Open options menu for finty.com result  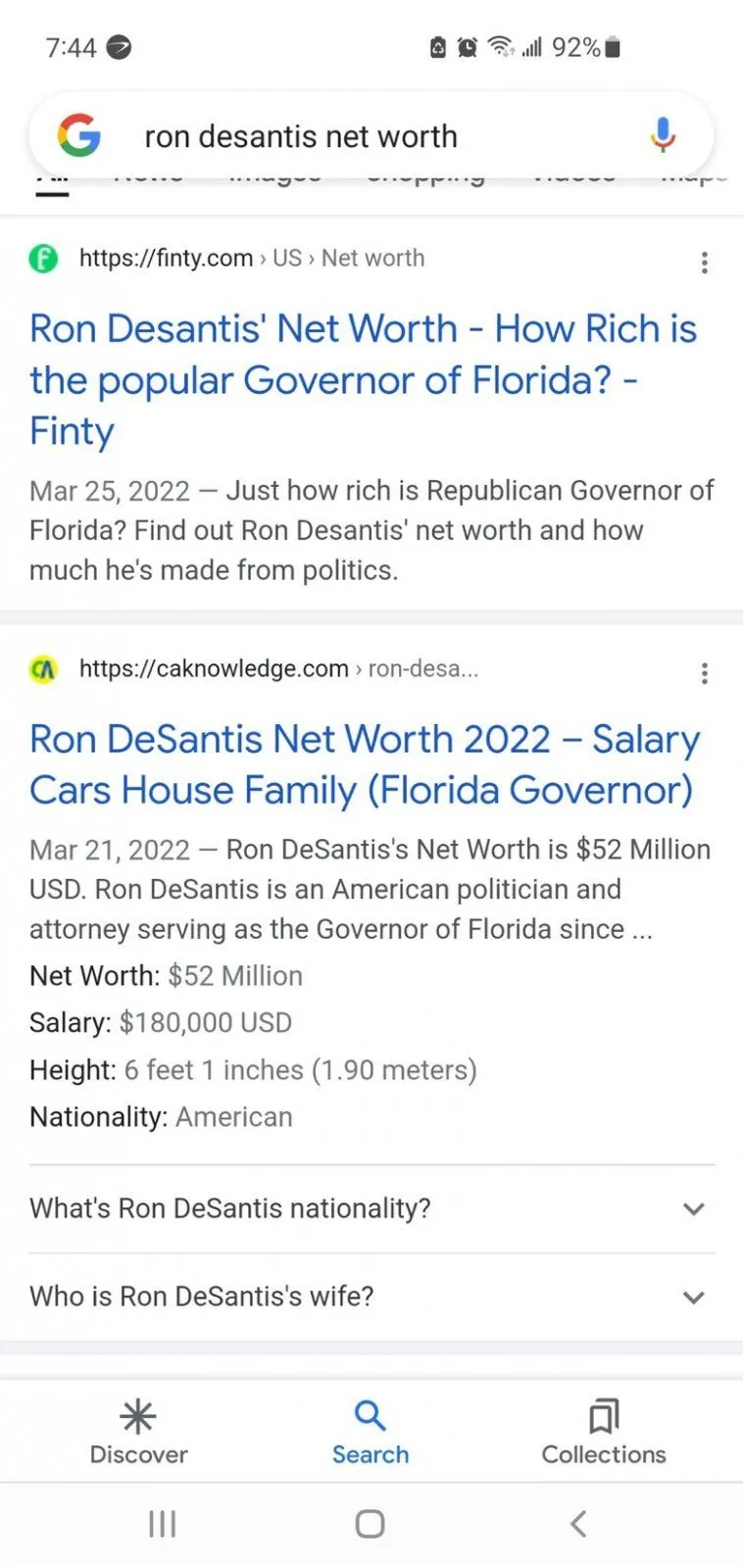pos(704,262)
